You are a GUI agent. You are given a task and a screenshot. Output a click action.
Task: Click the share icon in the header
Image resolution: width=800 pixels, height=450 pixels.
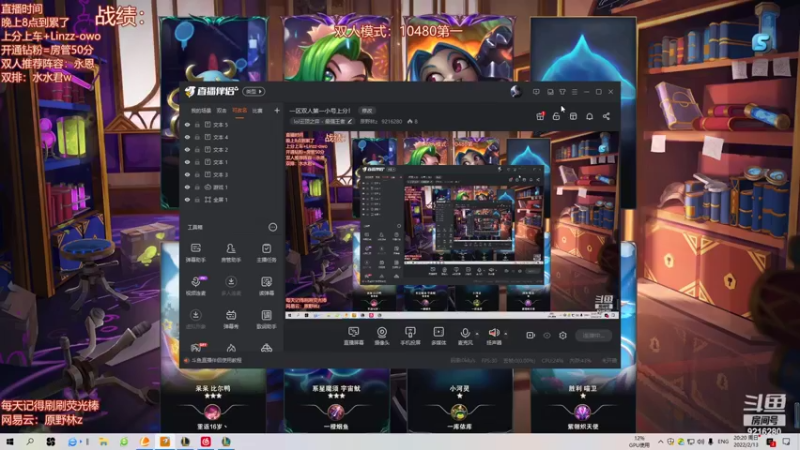606,116
